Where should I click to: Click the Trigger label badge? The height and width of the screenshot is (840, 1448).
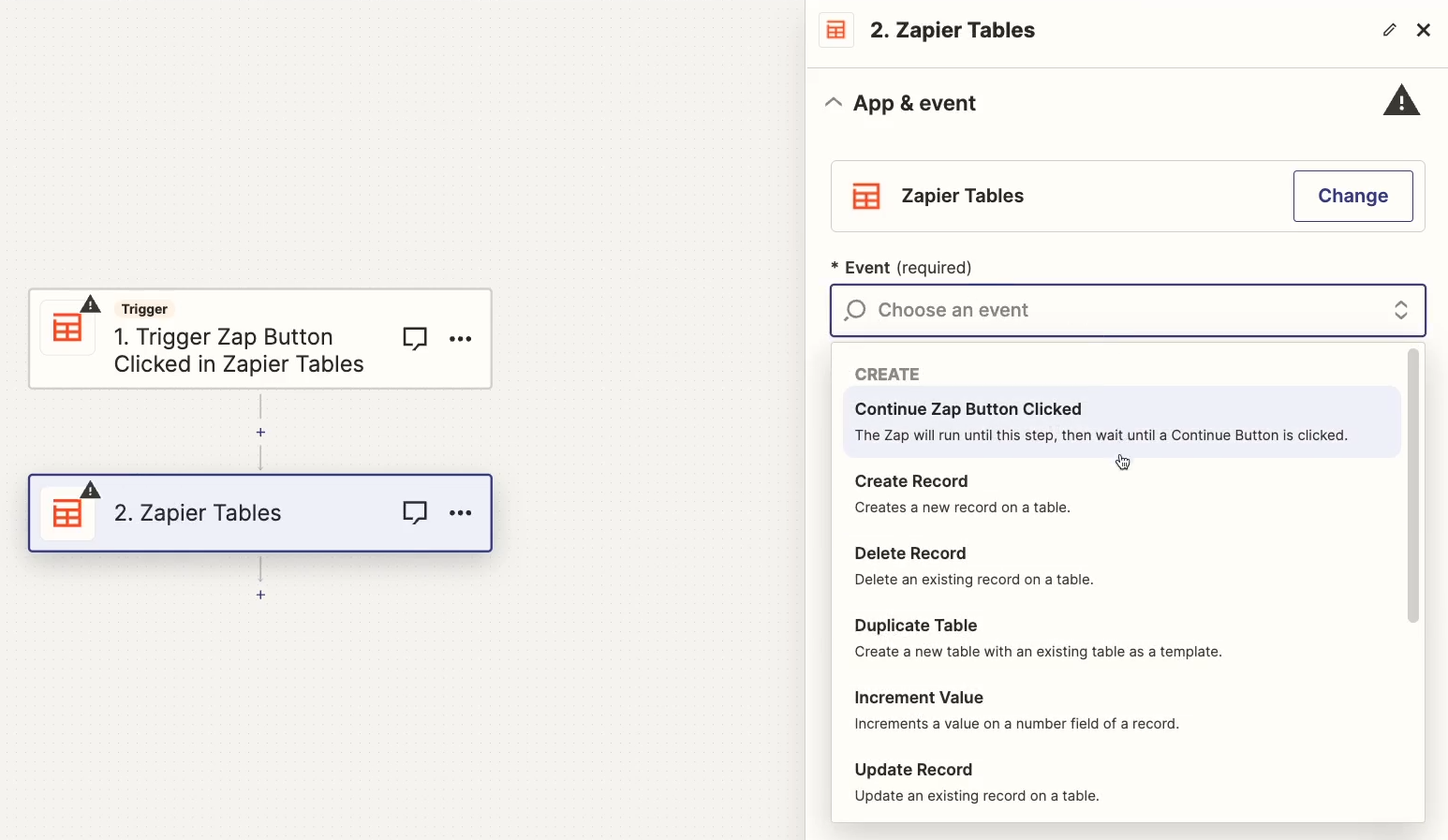tap(144, 309)
